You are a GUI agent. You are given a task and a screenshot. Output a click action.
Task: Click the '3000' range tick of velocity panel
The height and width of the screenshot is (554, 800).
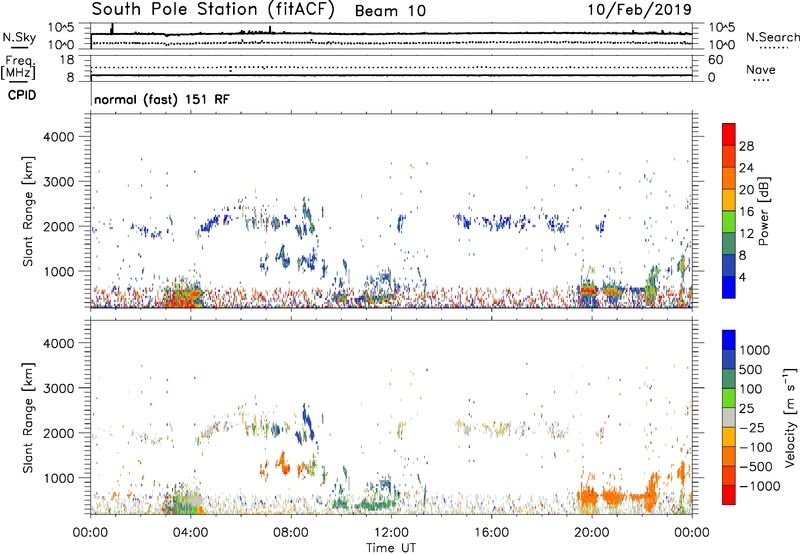tap(59, 388)
